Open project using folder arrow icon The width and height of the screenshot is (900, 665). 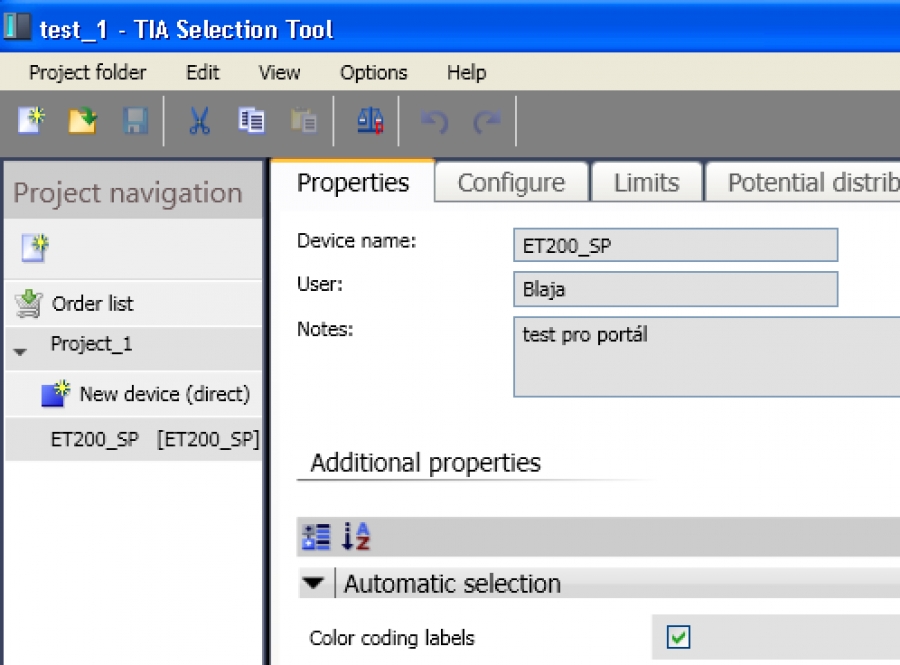pyautogui.click(x=83, y=120)
